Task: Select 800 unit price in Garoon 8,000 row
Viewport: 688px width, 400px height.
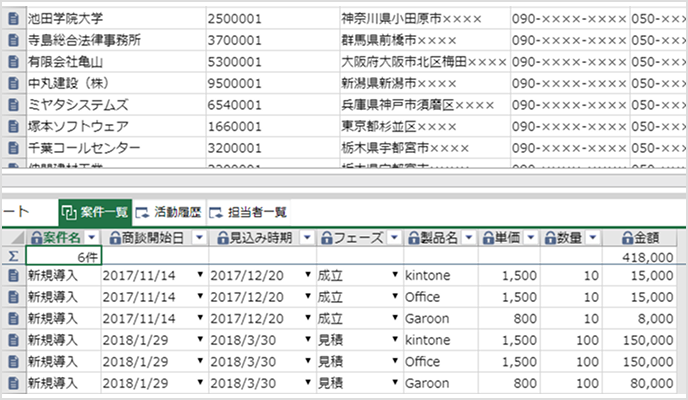Action: [x=509, y=318]
